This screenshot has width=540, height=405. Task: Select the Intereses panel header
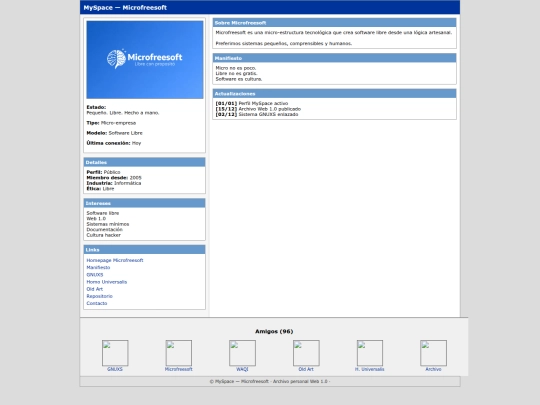coord(144,203)
